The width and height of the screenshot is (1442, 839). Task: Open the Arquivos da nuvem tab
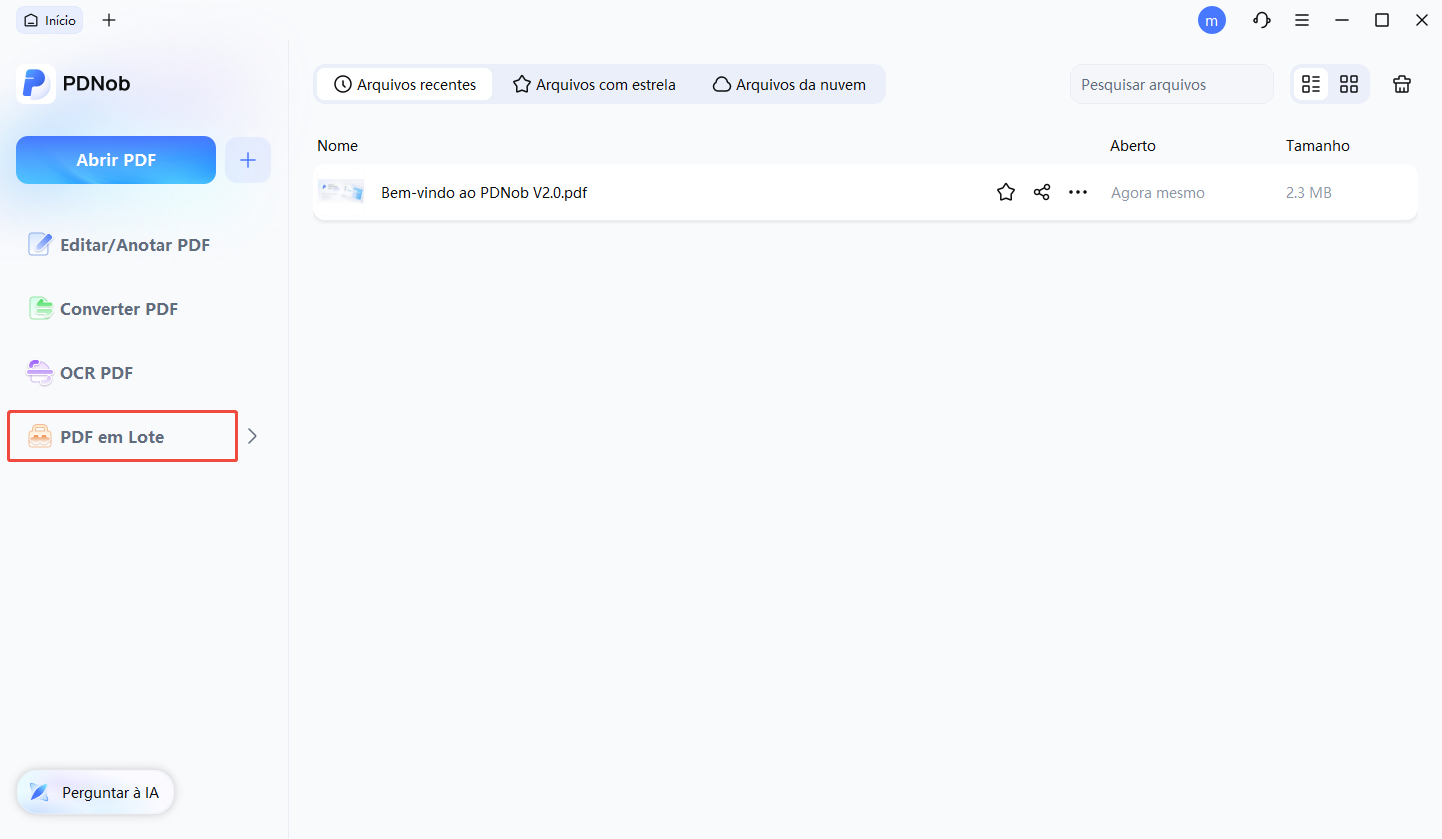[x=789, y=84]
